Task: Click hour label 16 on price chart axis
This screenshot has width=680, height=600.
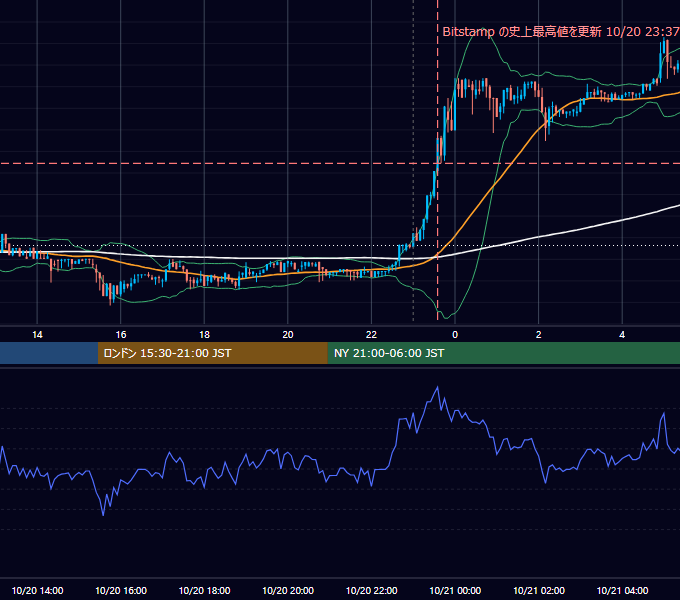Action: 121,335
